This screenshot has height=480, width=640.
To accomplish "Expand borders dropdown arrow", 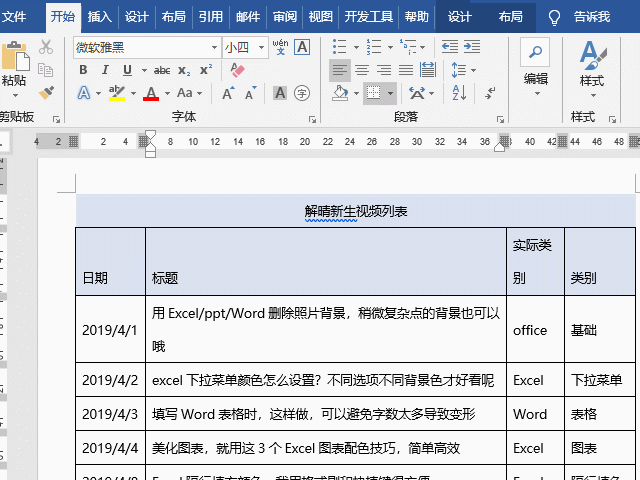I will [391, 93].
